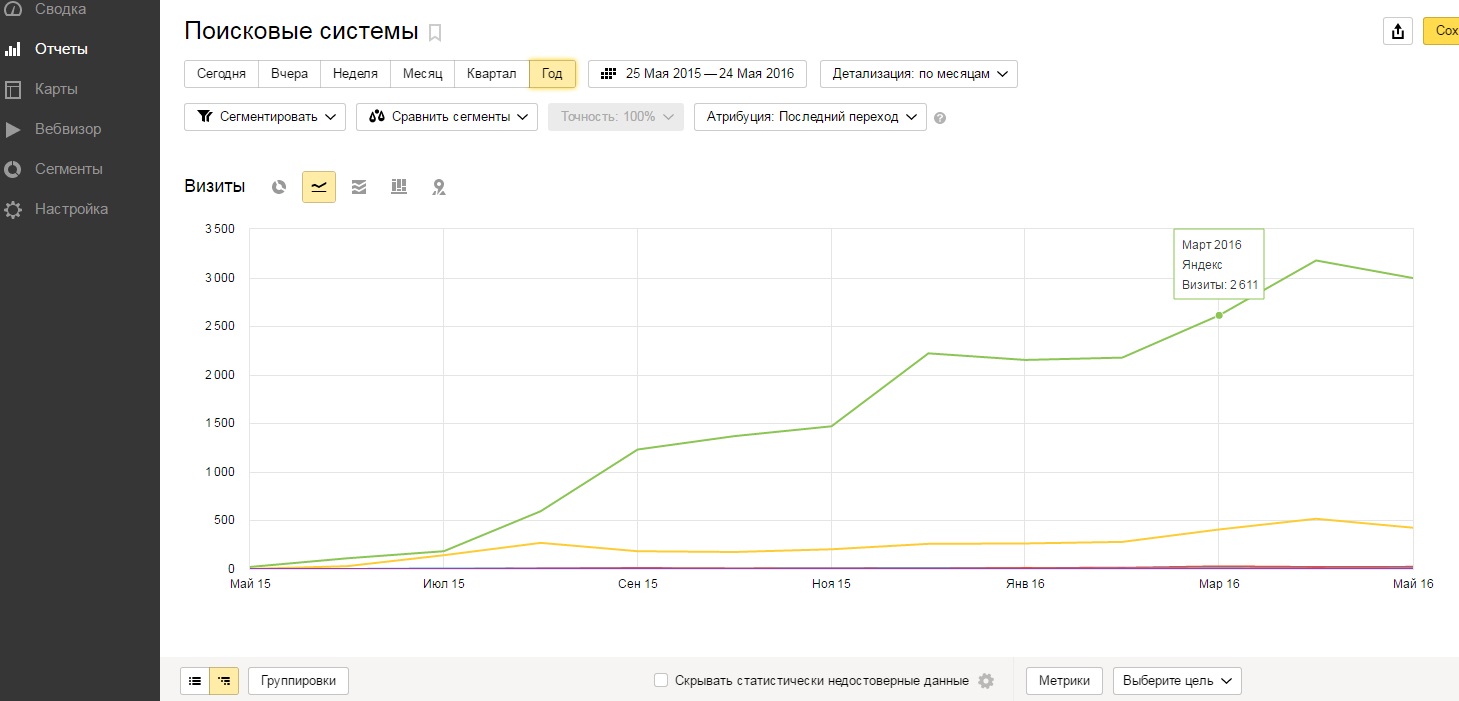Select the Квартал period tab

tap(491, 74)
